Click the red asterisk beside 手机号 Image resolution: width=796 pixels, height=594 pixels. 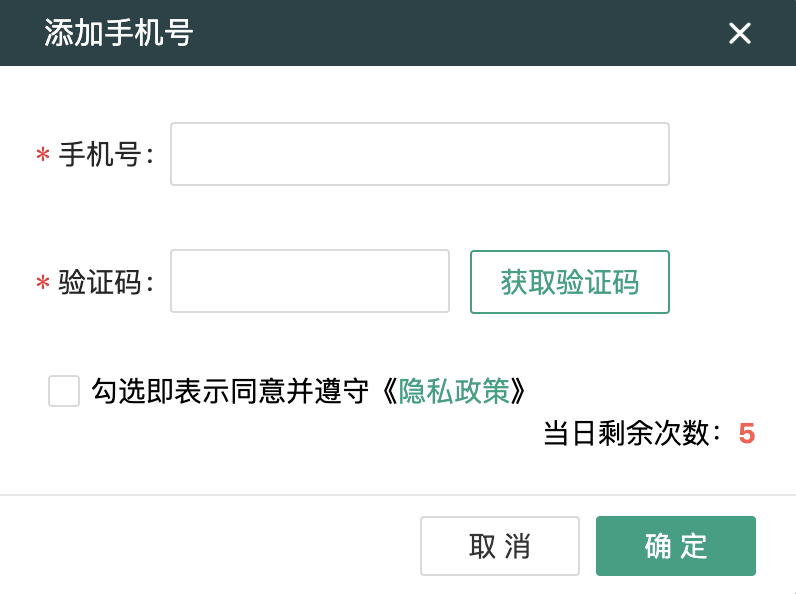tap(43, 155)
